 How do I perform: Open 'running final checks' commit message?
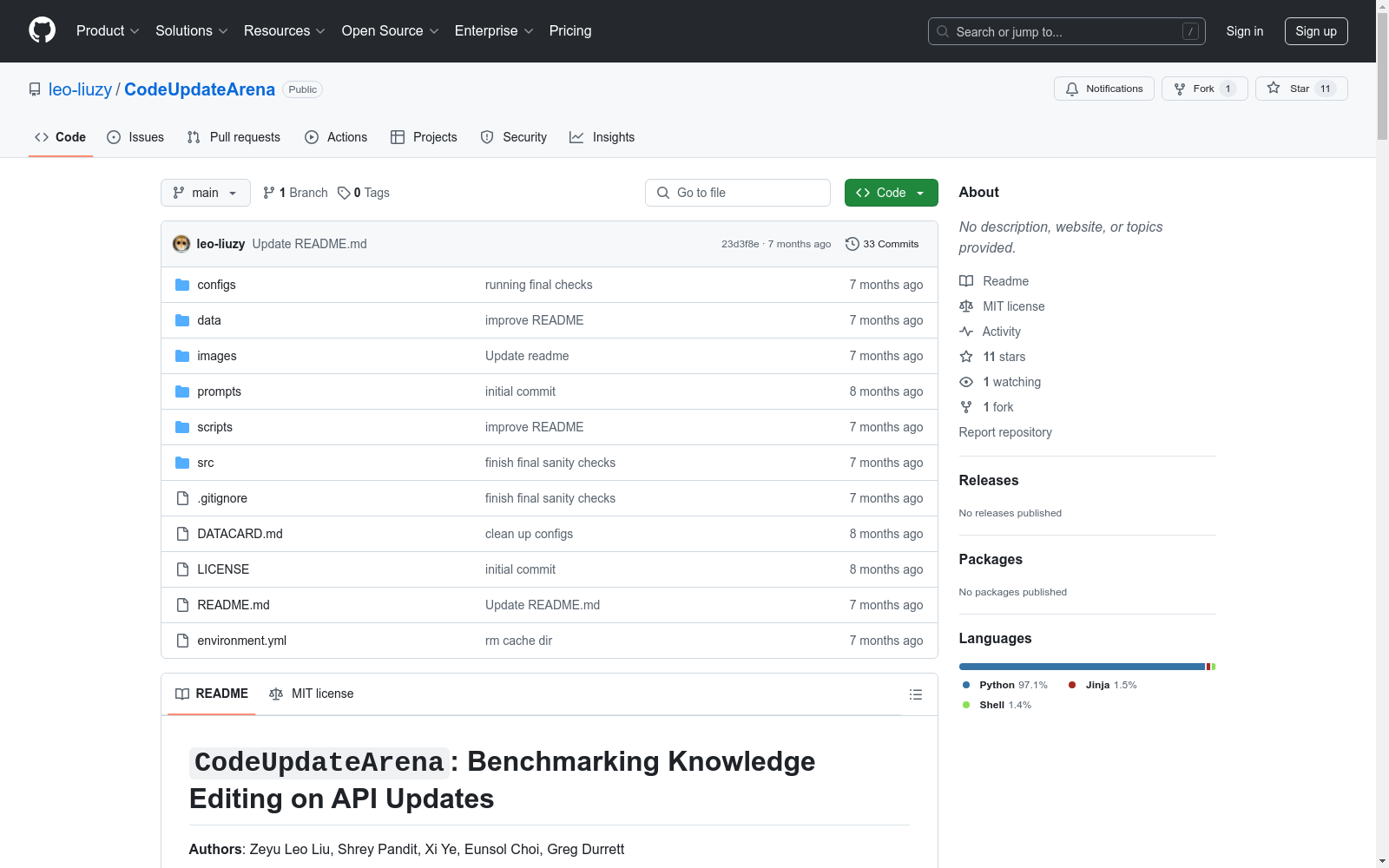pyautogui.click(x=539, y=285)
